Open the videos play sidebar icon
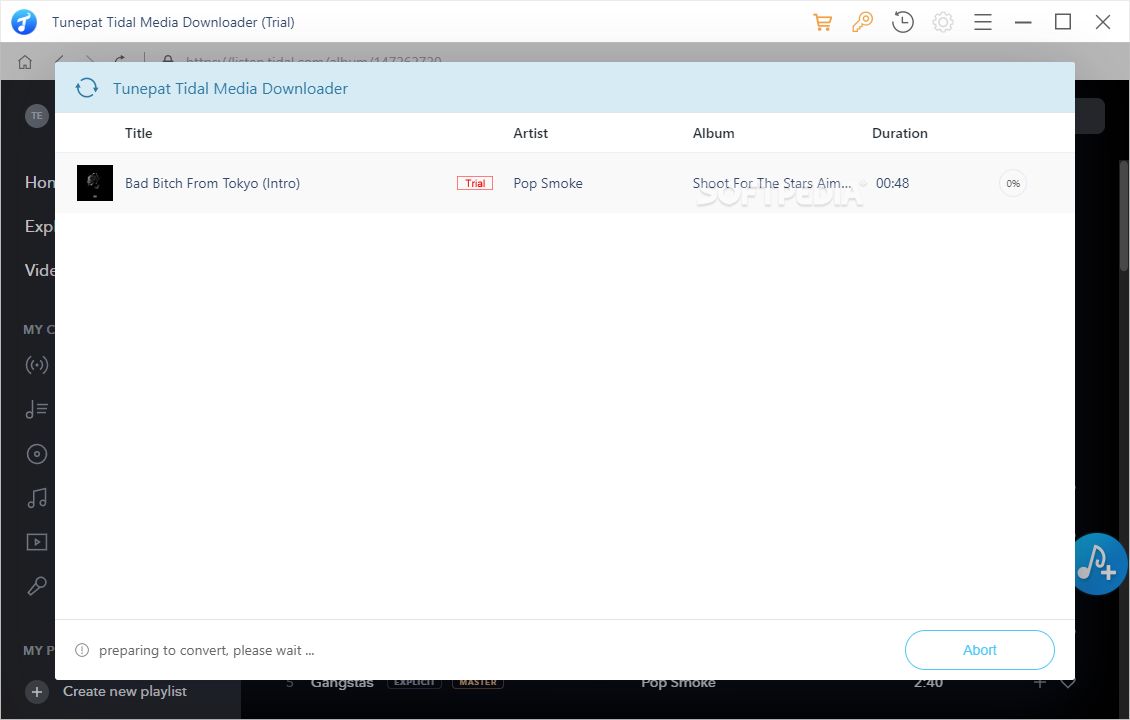The height and width of the screenshot is (720, 1130). (37, 542)
